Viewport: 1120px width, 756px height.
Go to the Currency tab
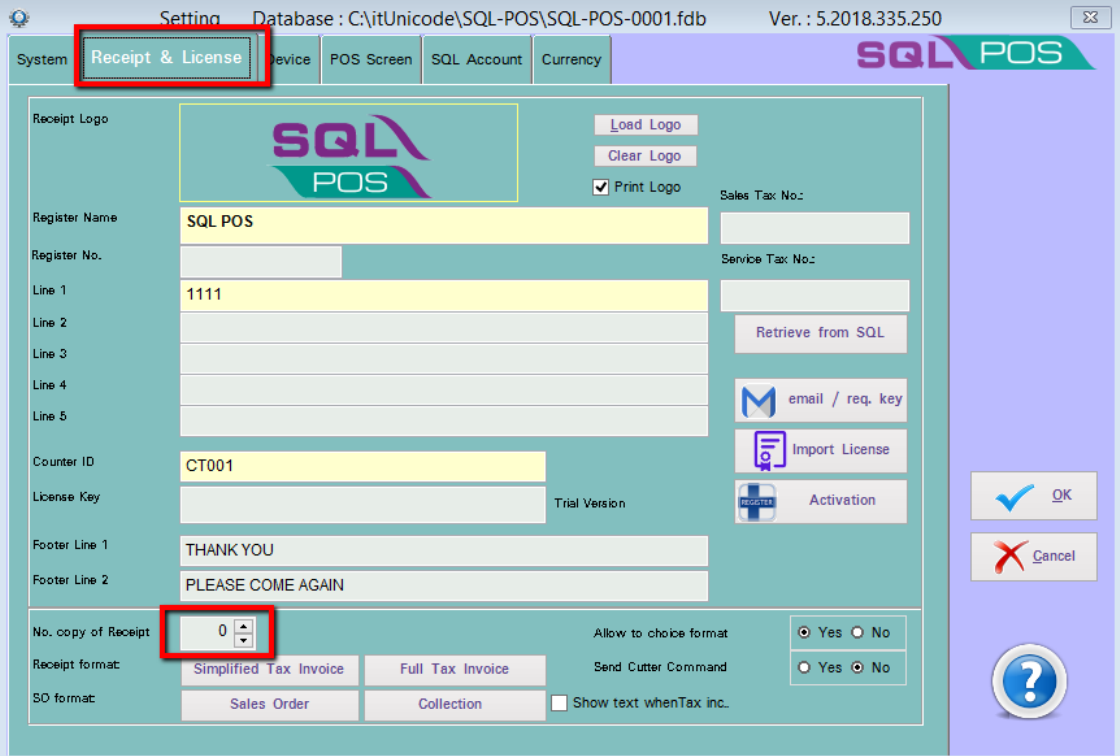click(x=571, y=60)
